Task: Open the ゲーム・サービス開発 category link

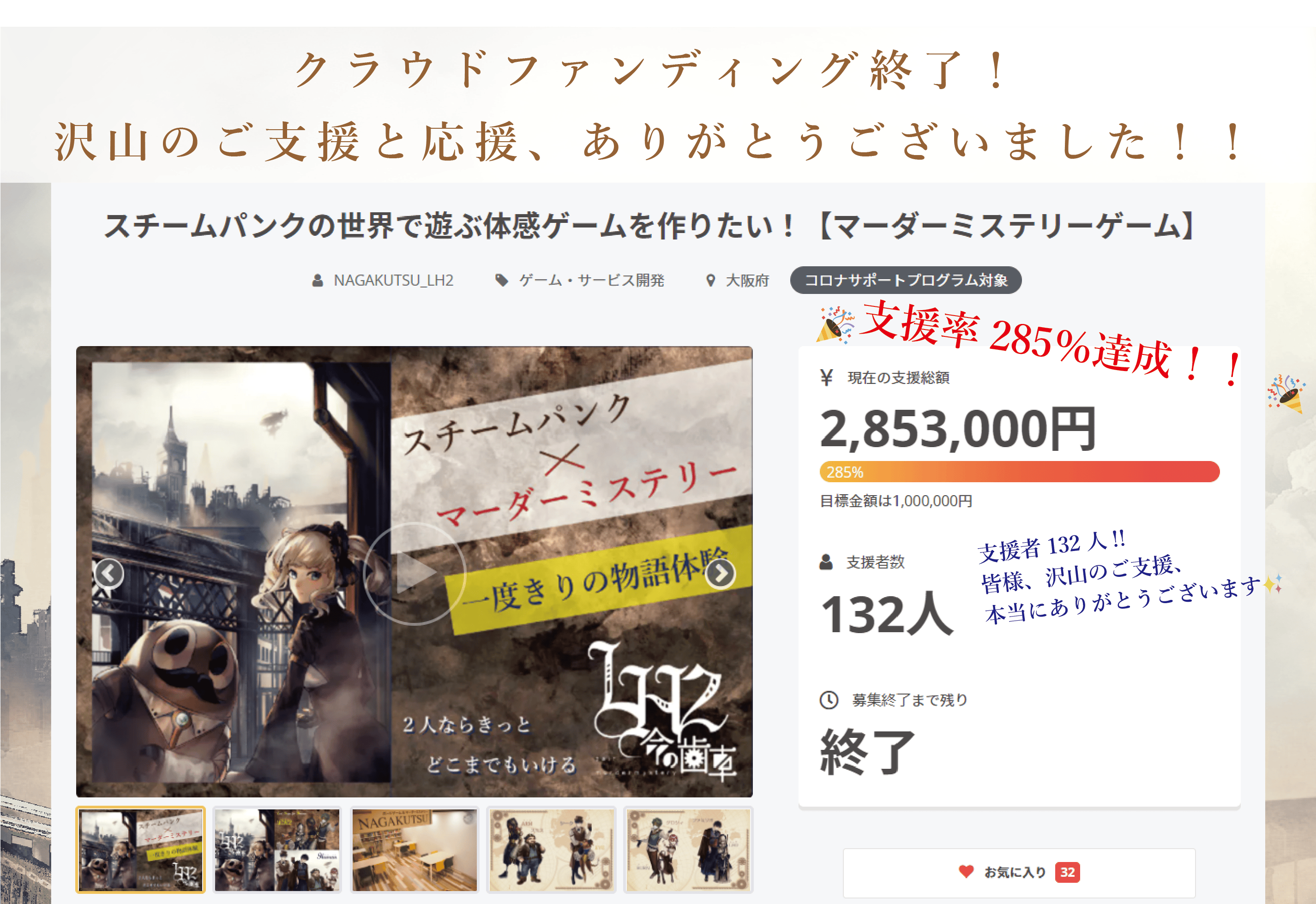Action: point(591,281)
